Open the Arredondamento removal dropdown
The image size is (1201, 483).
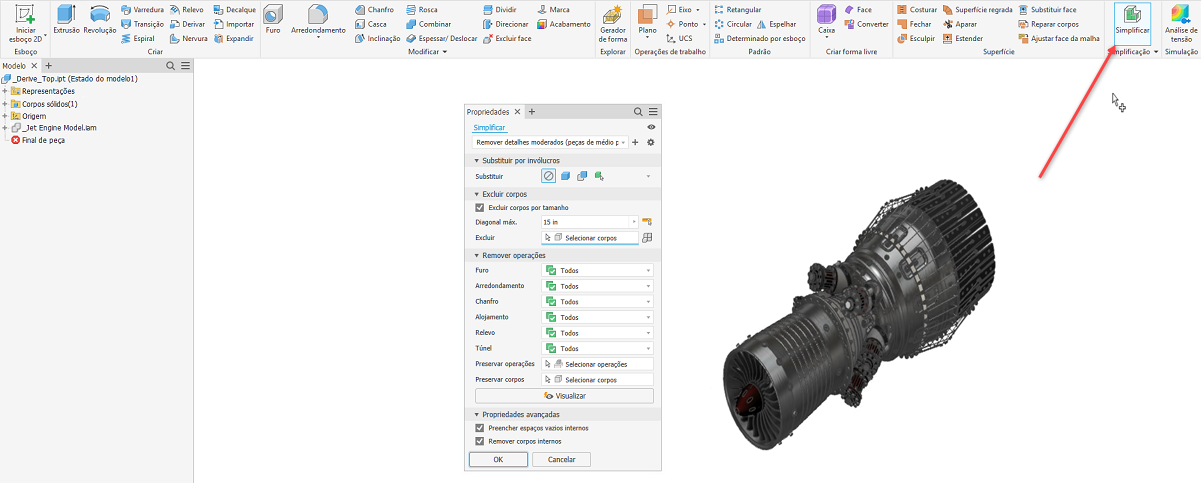click(x=597, y=286)
